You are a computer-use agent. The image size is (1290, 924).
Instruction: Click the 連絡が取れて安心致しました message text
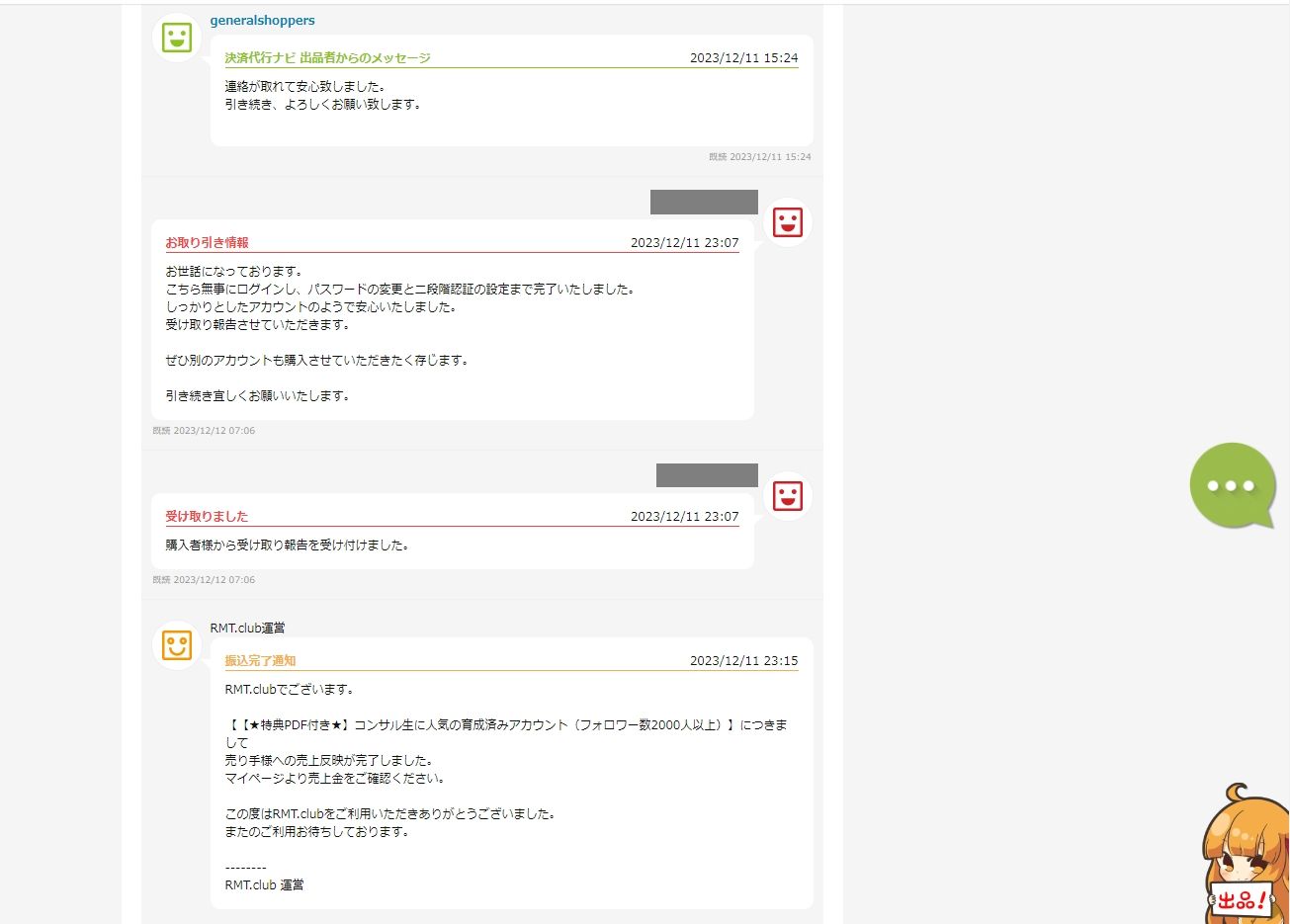[304, 87]
